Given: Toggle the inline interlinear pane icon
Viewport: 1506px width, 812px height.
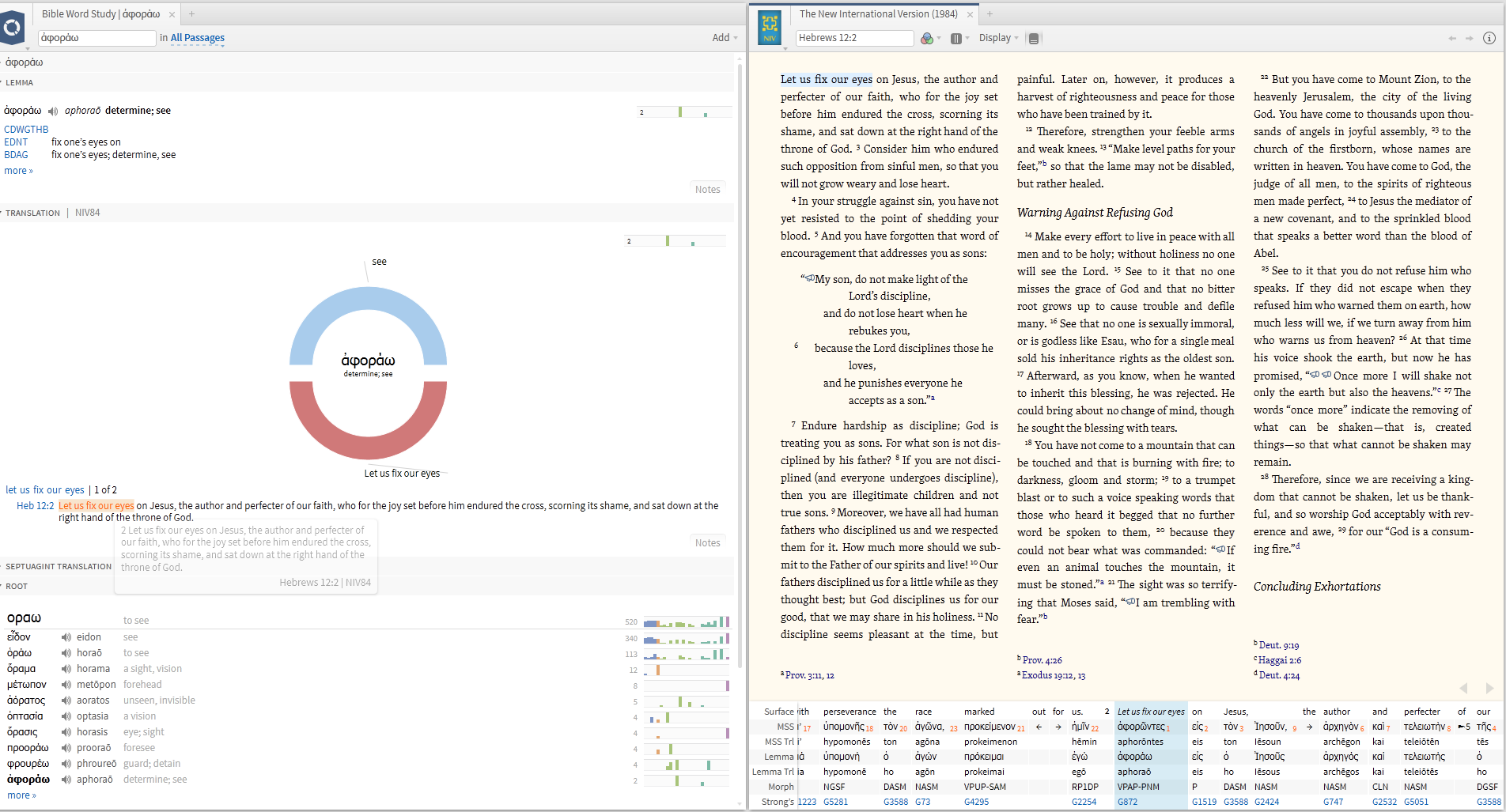Looking at the screenshot, I should [x=1034, y=38].
